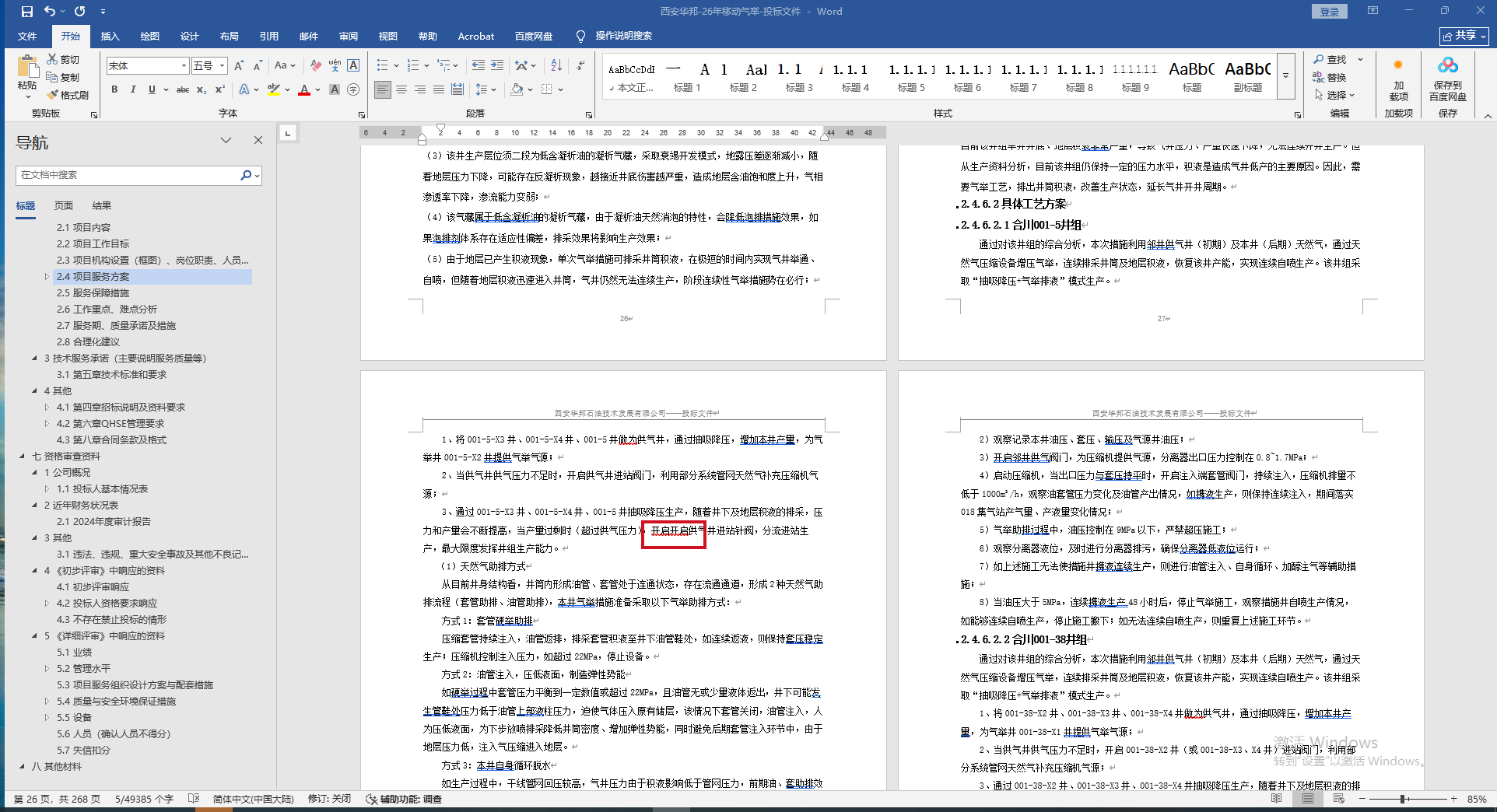This screenshot has width=1497, height=812.
Task: Toggle strikethrough (abc) formatting
Action: click(183, 89)
